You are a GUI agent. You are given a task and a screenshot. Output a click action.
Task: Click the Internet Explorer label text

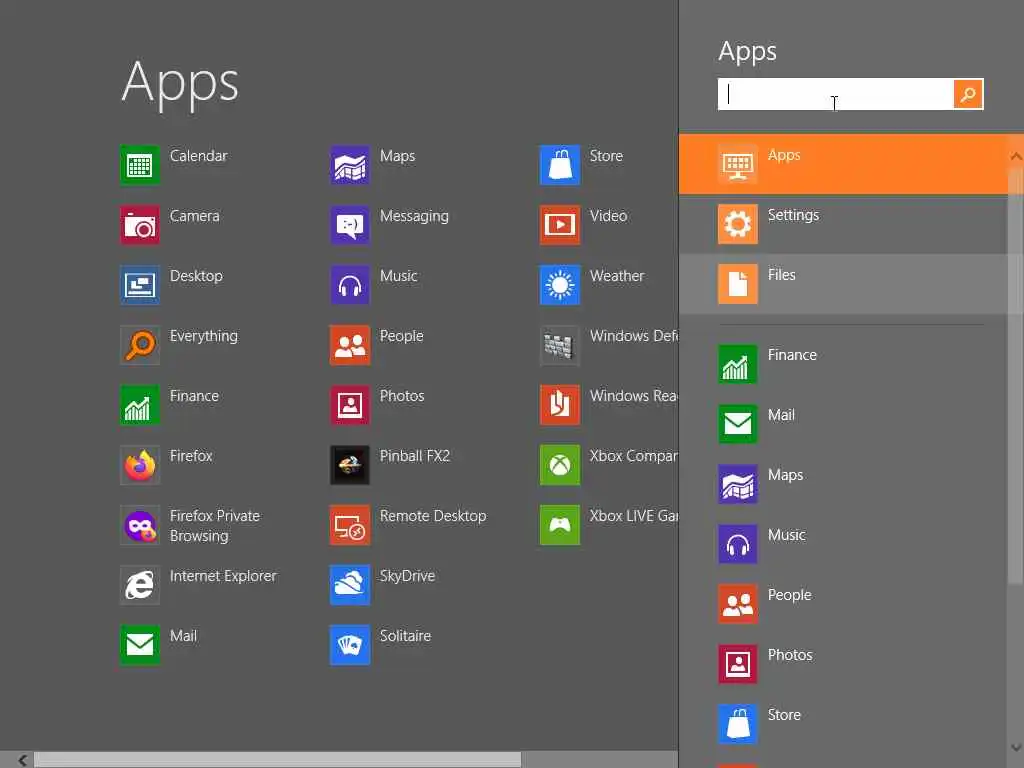click(223, 576)
